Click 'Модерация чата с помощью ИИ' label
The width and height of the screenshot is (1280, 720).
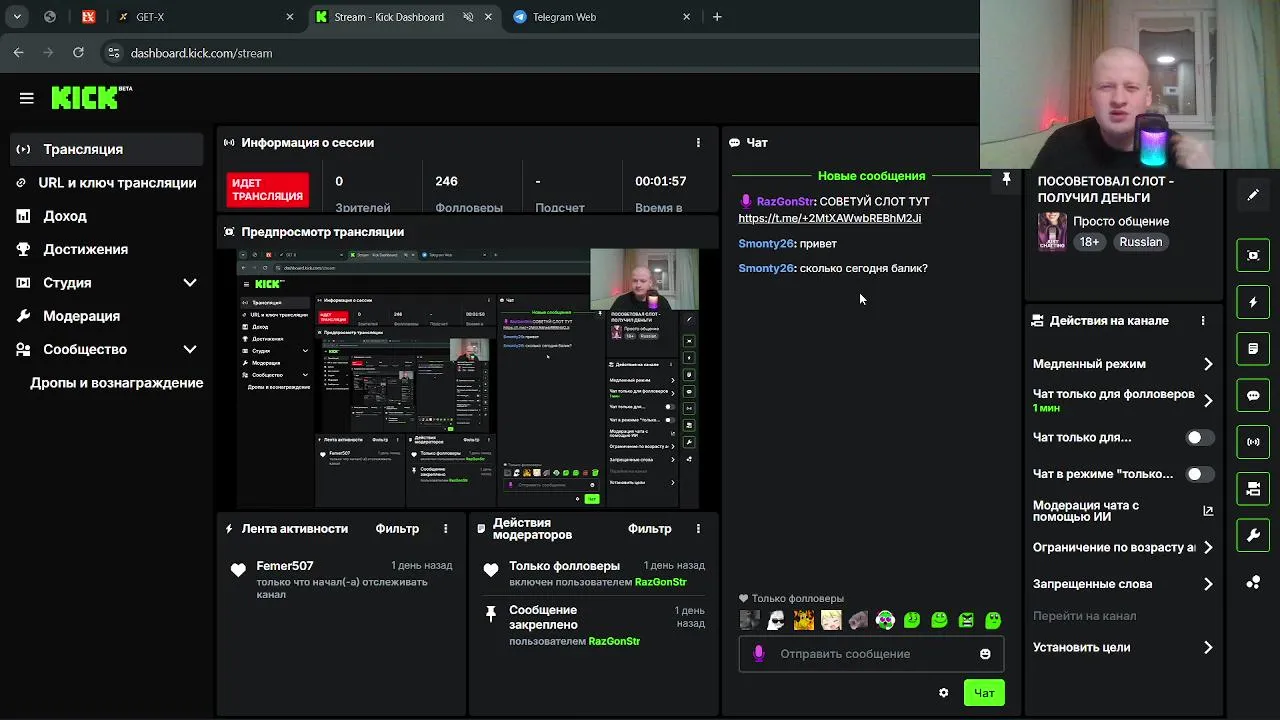[1086, 511]
